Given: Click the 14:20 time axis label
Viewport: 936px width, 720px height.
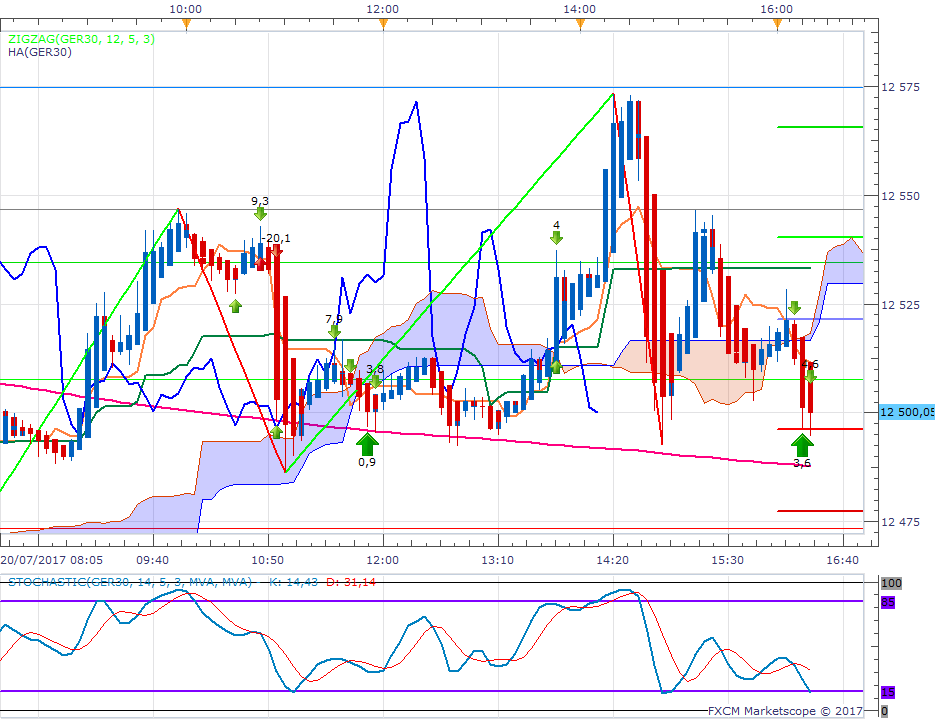Looking at the screenshot, I should pos(613,560).
